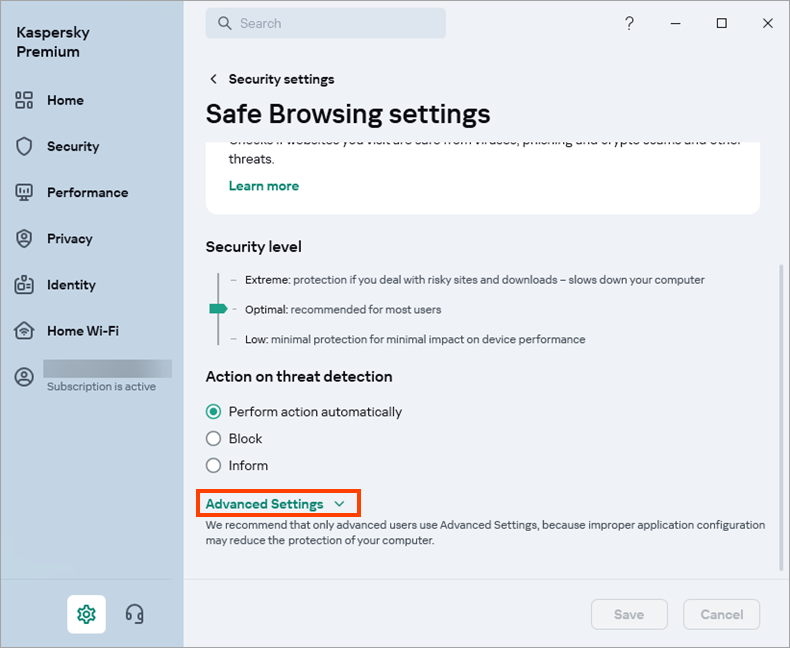Select the Inform radio button
The height and width of the screenshot is (648, 790).
tap(213, 466)
